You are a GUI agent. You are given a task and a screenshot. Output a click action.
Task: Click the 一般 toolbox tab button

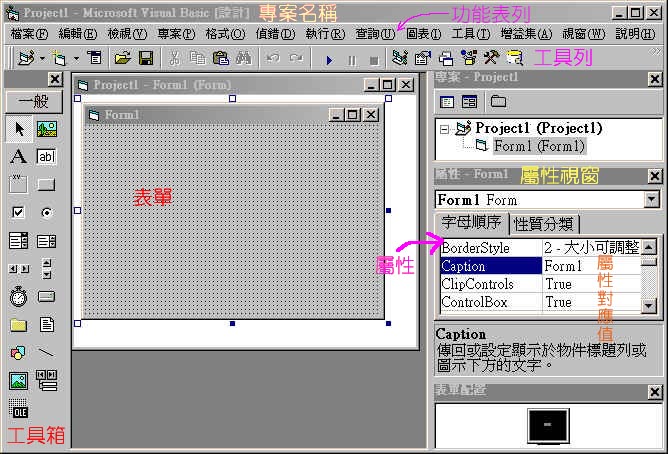click(x=35, y=101)
